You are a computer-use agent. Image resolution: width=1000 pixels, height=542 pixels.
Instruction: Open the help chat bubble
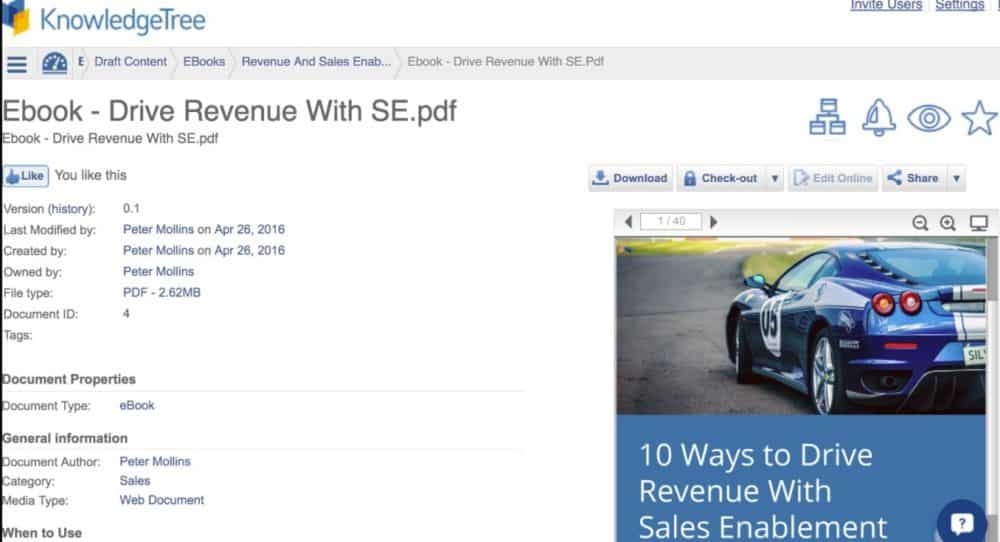click(961, 523)
